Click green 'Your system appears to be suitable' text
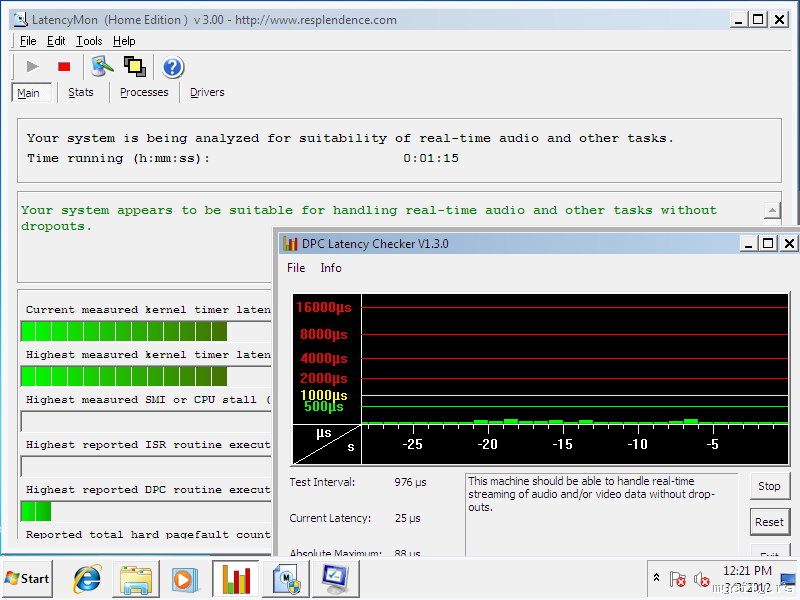 coord(368,218)
